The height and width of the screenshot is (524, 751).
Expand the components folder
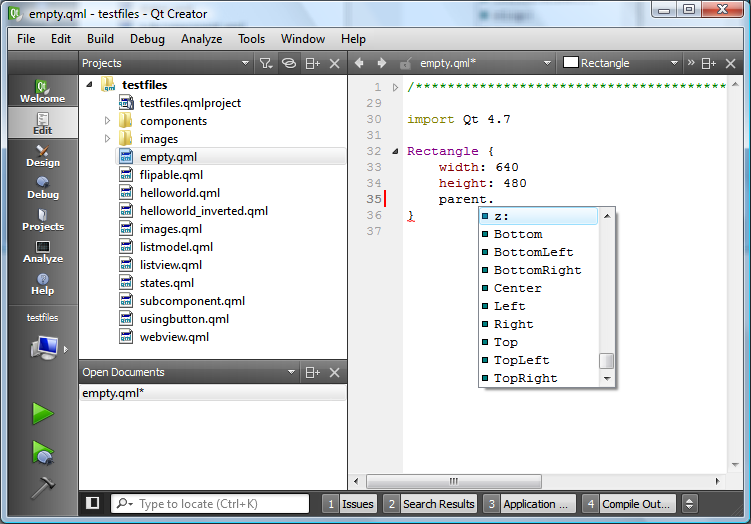pos(108,121)
